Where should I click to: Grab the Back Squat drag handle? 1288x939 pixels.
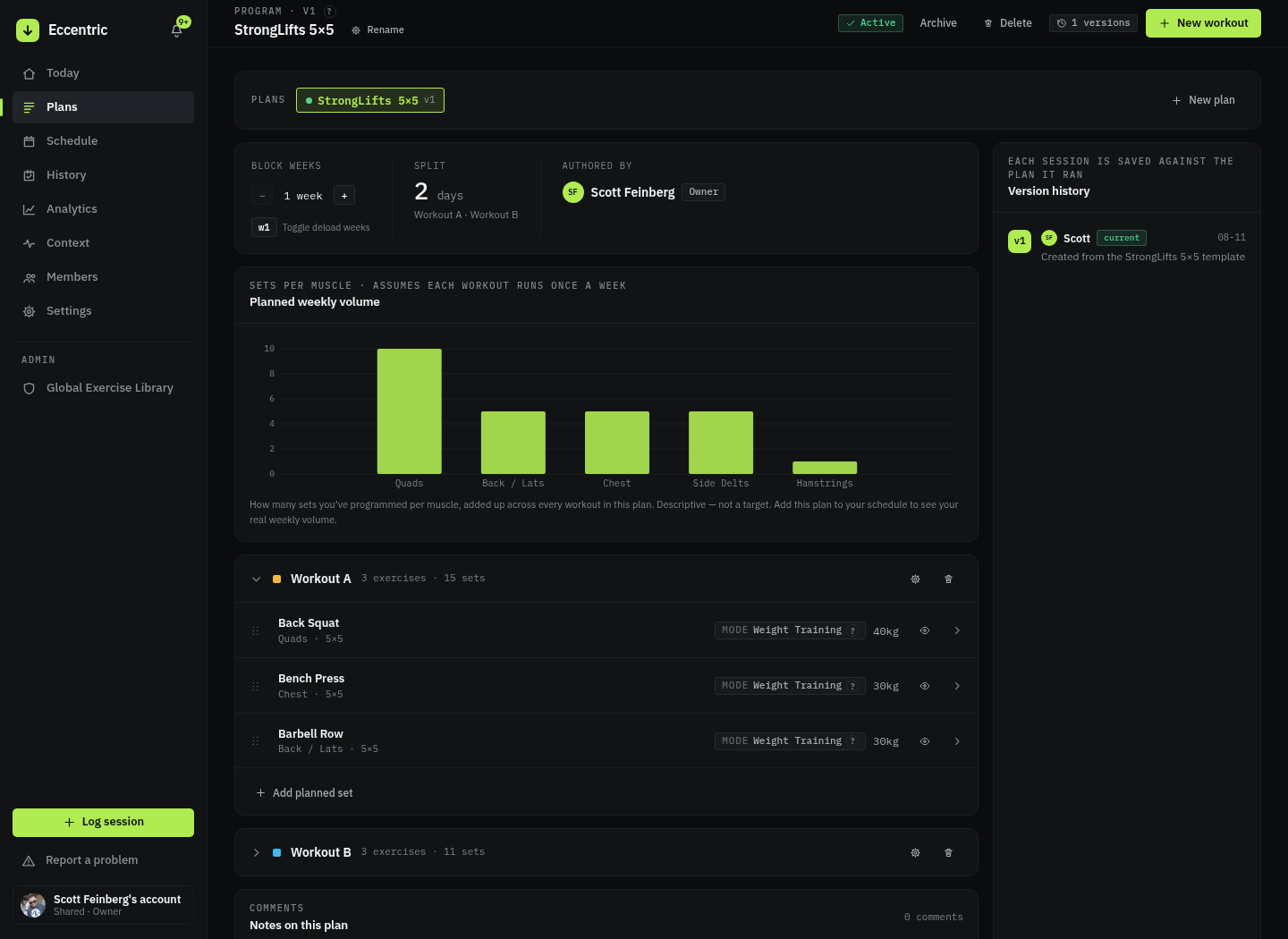tap(256, 631)
